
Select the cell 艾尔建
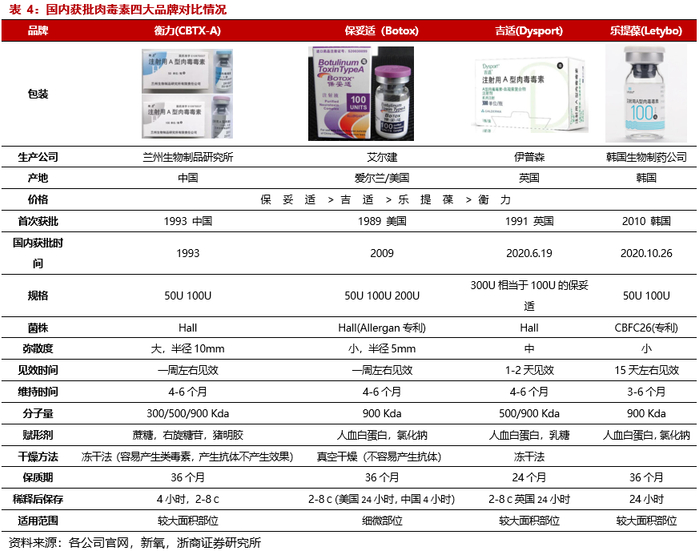[x=382, y=157]
